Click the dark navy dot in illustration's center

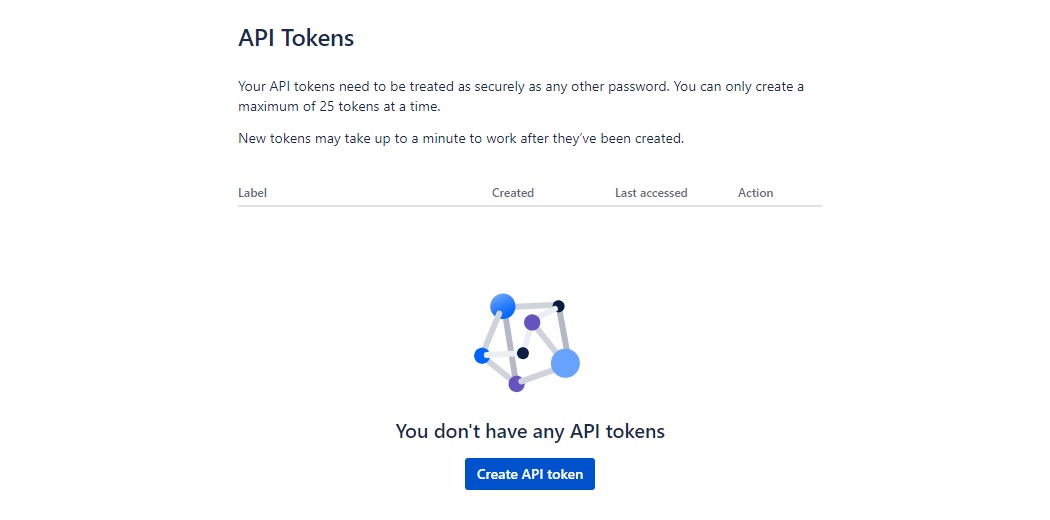tap(522, 353)
